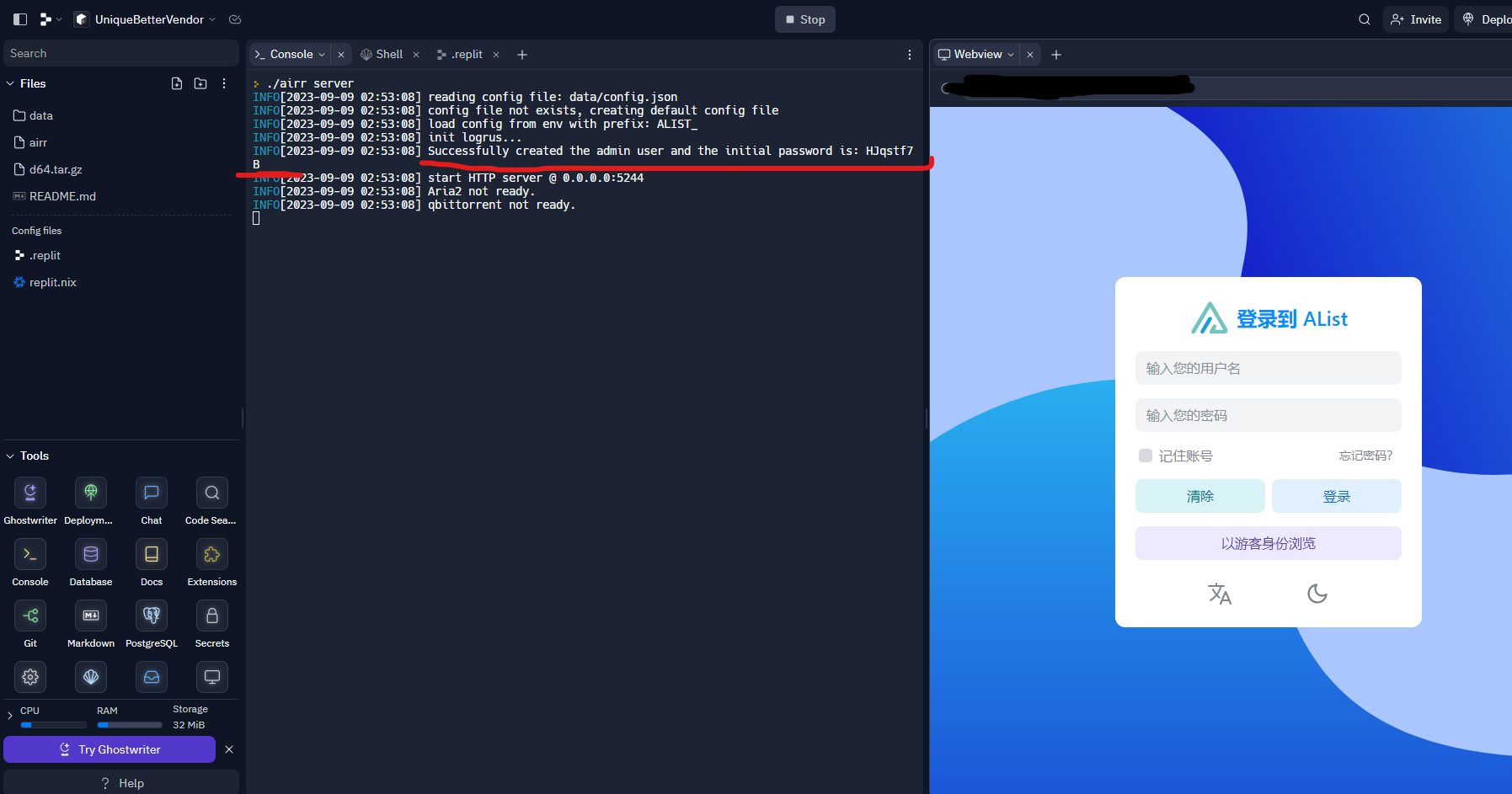
Task: Click the 登录 login button
Action: point(1337,496)
